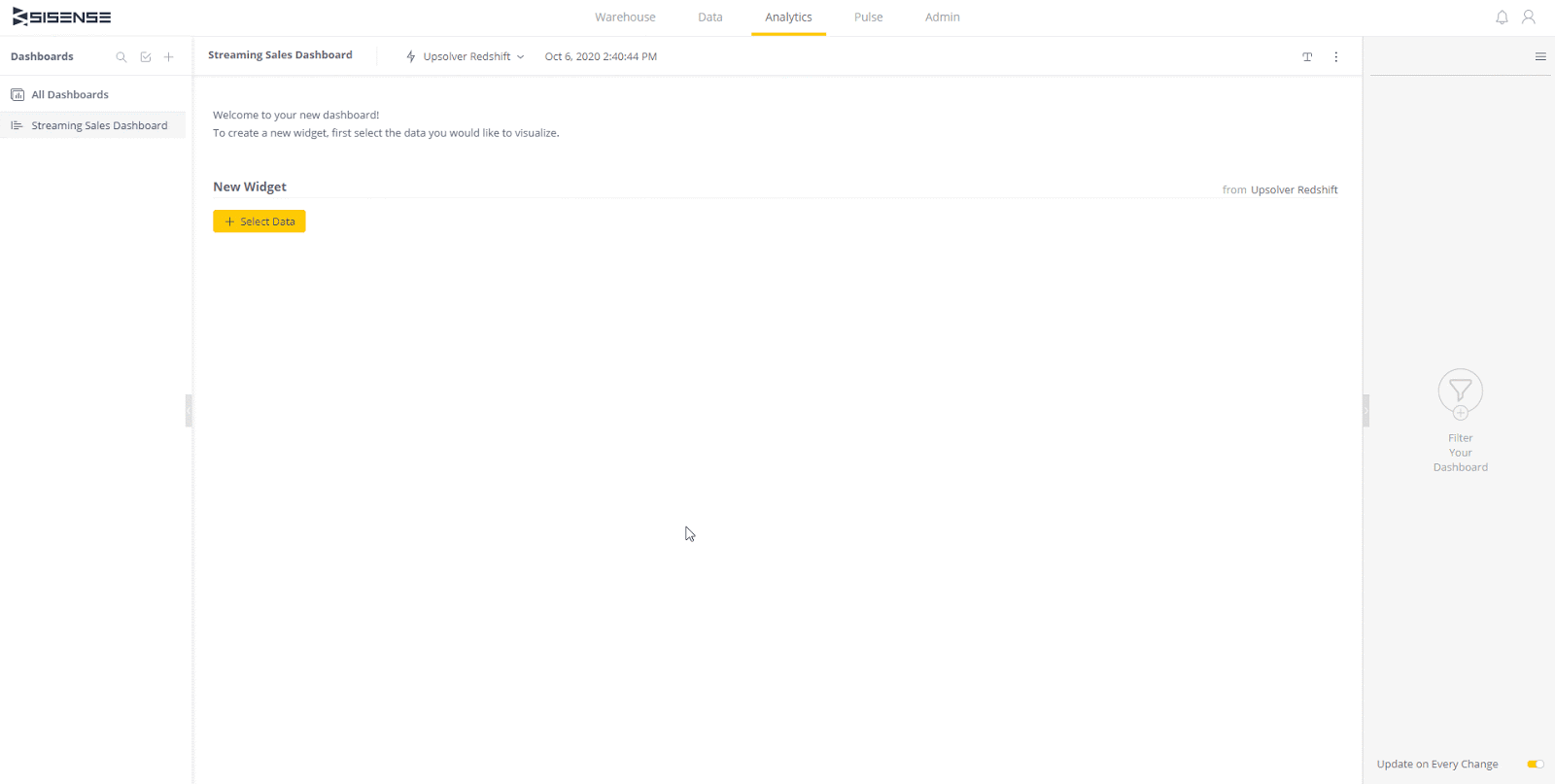Image resolution: width=1555 pixels, height=784 pixels.
Task: Toggle Update on Every Change switch
Action: pos(1536,765)
